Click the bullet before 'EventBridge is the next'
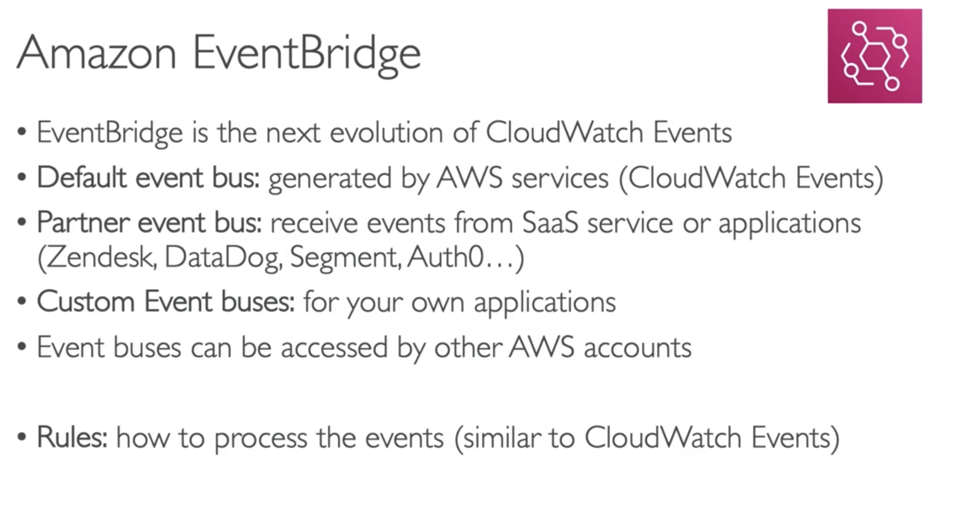The width and height of the screenshot is (957, 512). (22, 132)
